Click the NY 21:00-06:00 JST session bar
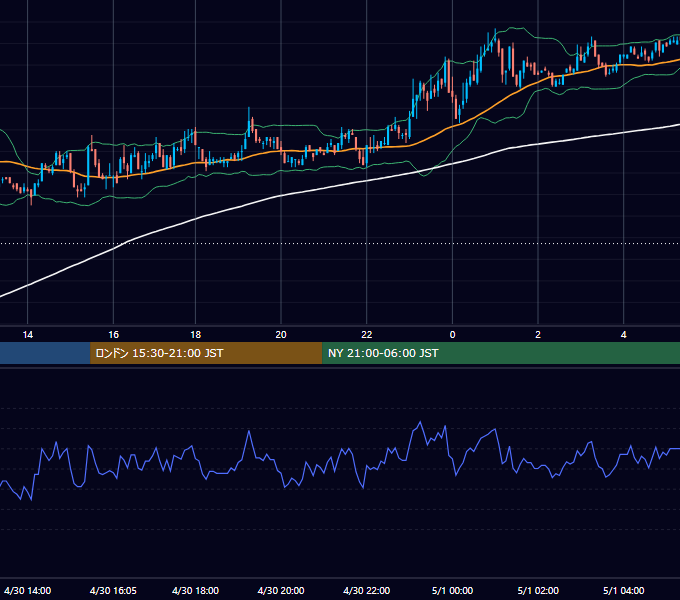680x600 pixels. pyautogui.click(x=501, y=353)
